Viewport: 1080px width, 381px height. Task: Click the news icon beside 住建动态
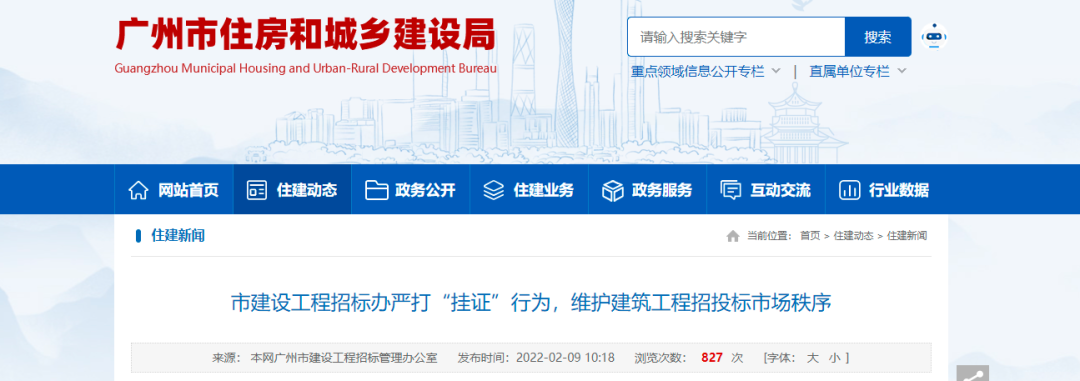[257, 190]
